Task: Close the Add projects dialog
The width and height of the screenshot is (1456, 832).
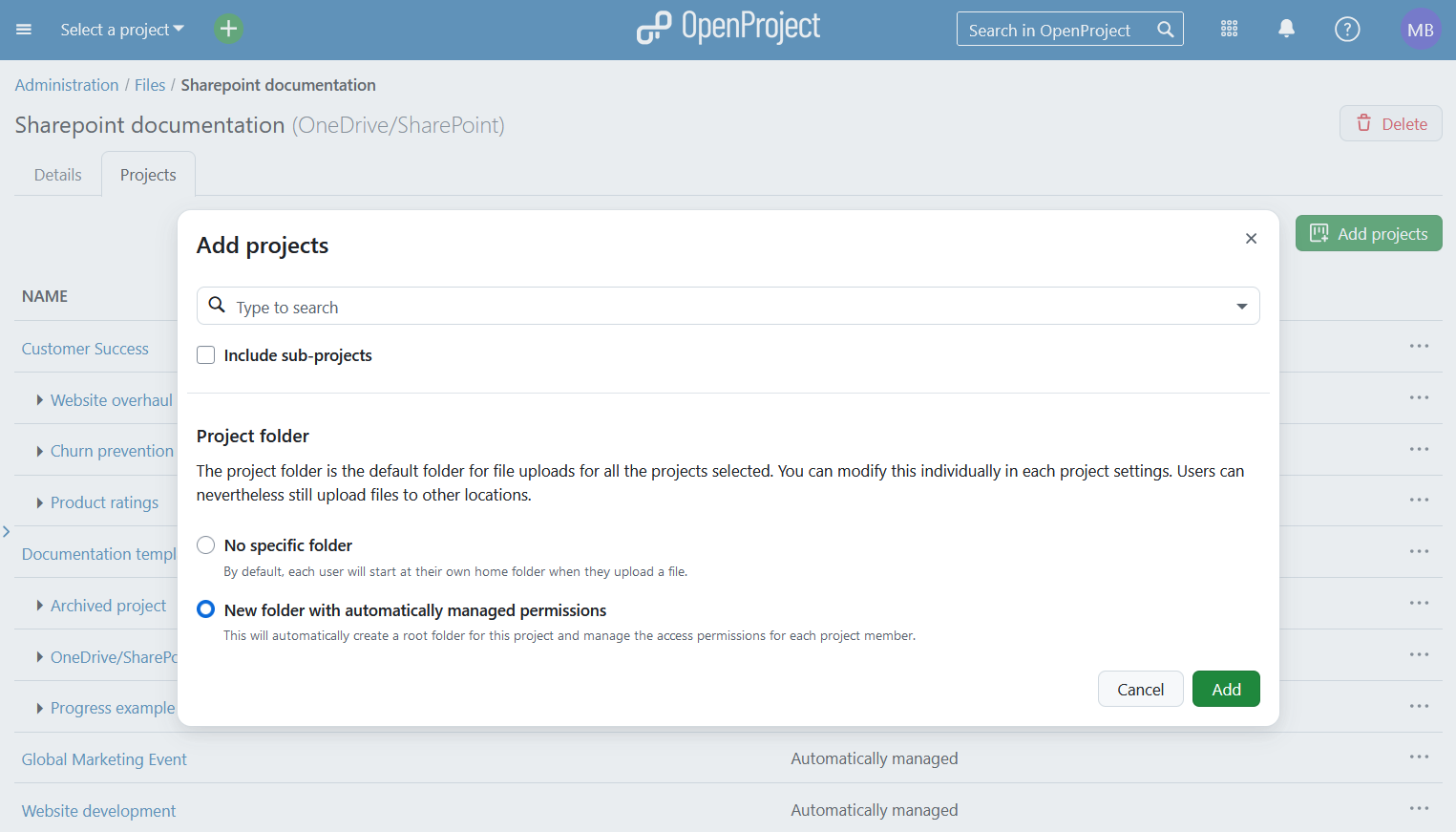Action: (x=1251, y=239)
